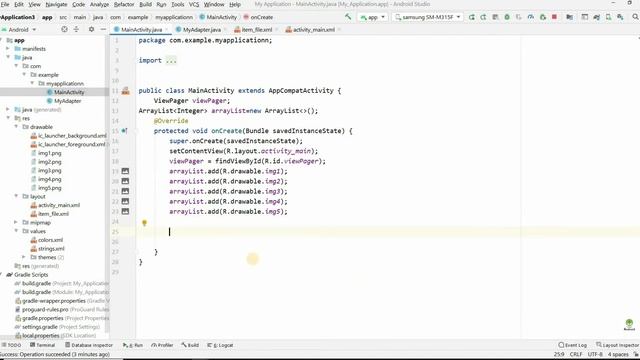Click the Collapse All icon in project panel
Screen dimensions: 640x360
pyautogui.click(x=76, y=29)
